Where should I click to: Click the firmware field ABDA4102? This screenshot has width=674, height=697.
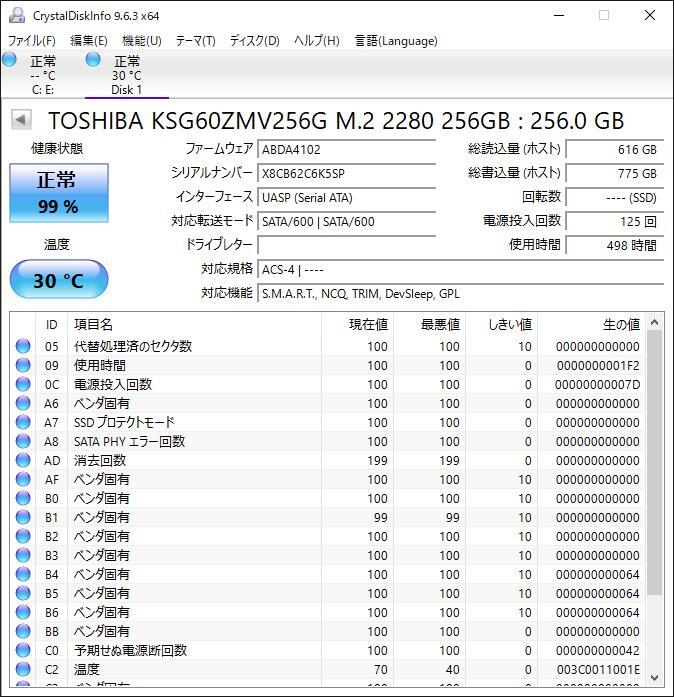[346, 149]
